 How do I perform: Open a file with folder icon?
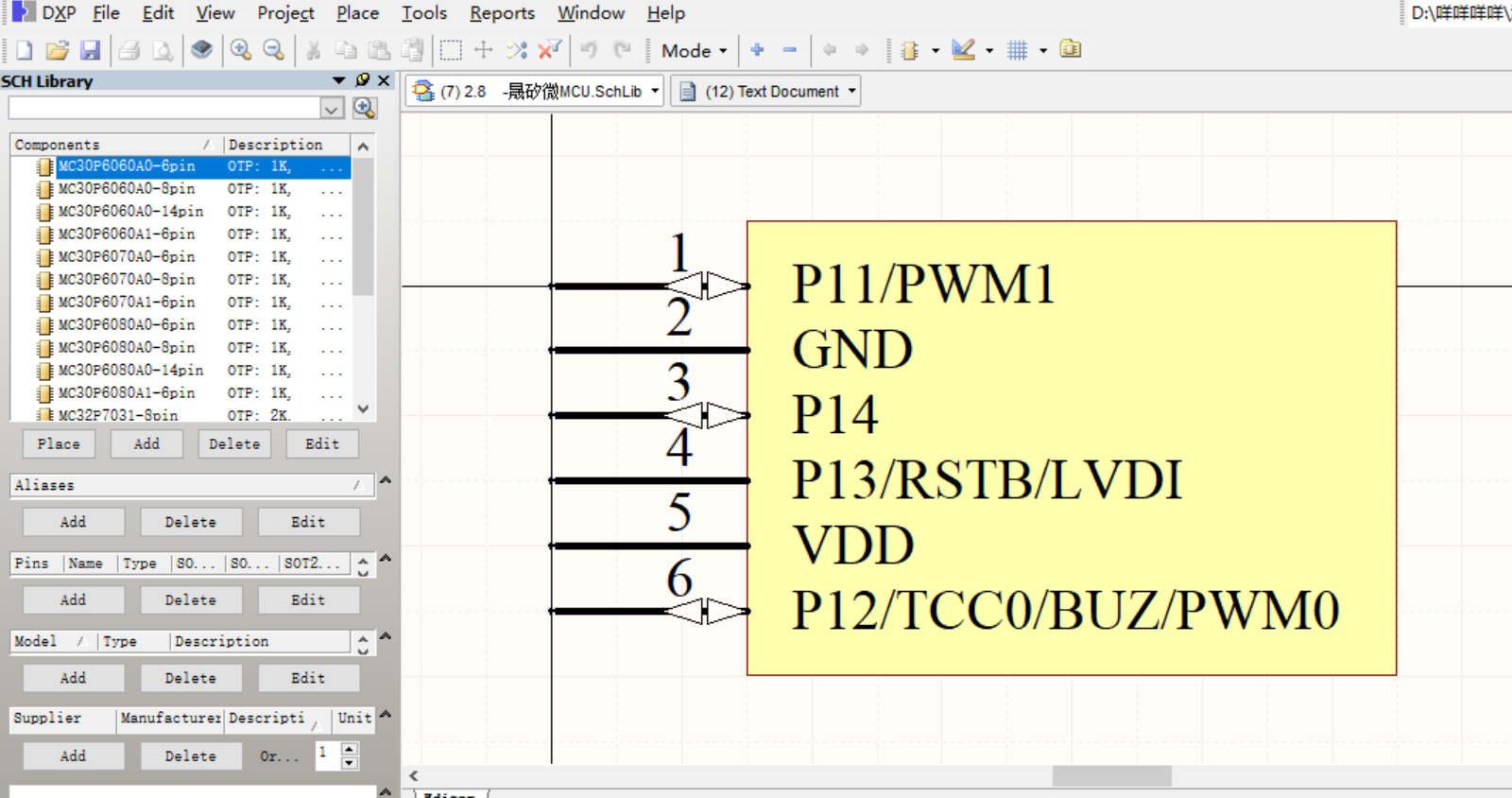click(x=58, y=50)
